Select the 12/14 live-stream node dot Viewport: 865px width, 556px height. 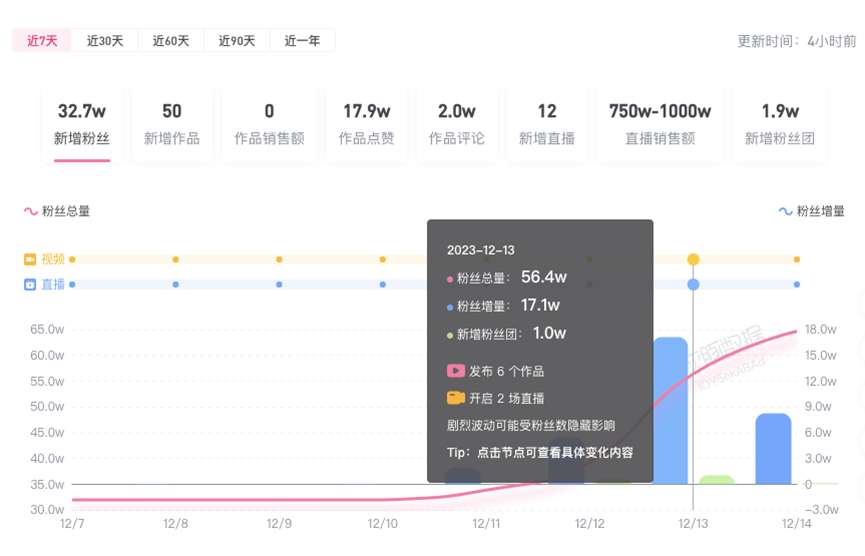click(797, 285)
